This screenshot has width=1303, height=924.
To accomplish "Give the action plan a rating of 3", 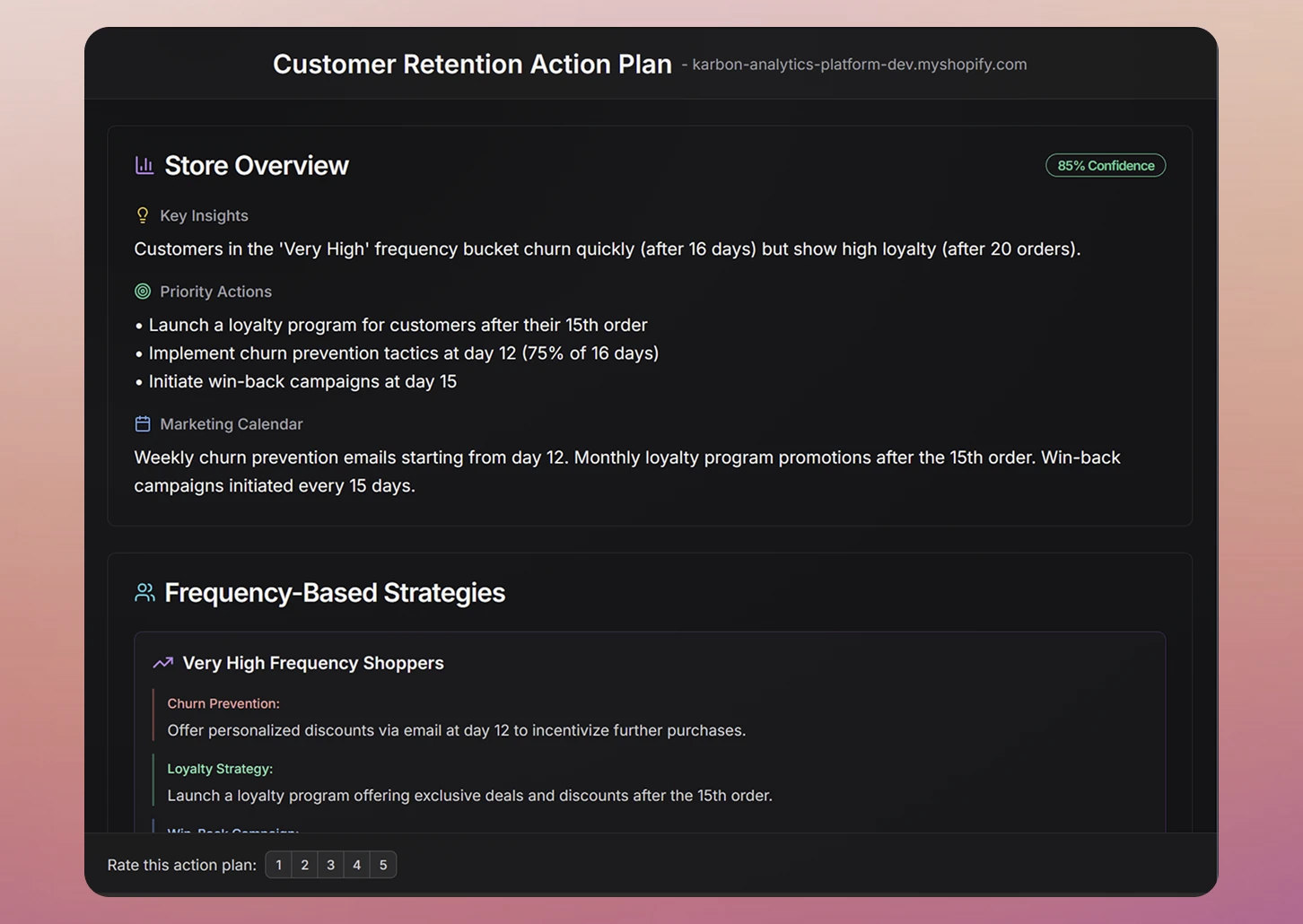I will coord(331,865).
